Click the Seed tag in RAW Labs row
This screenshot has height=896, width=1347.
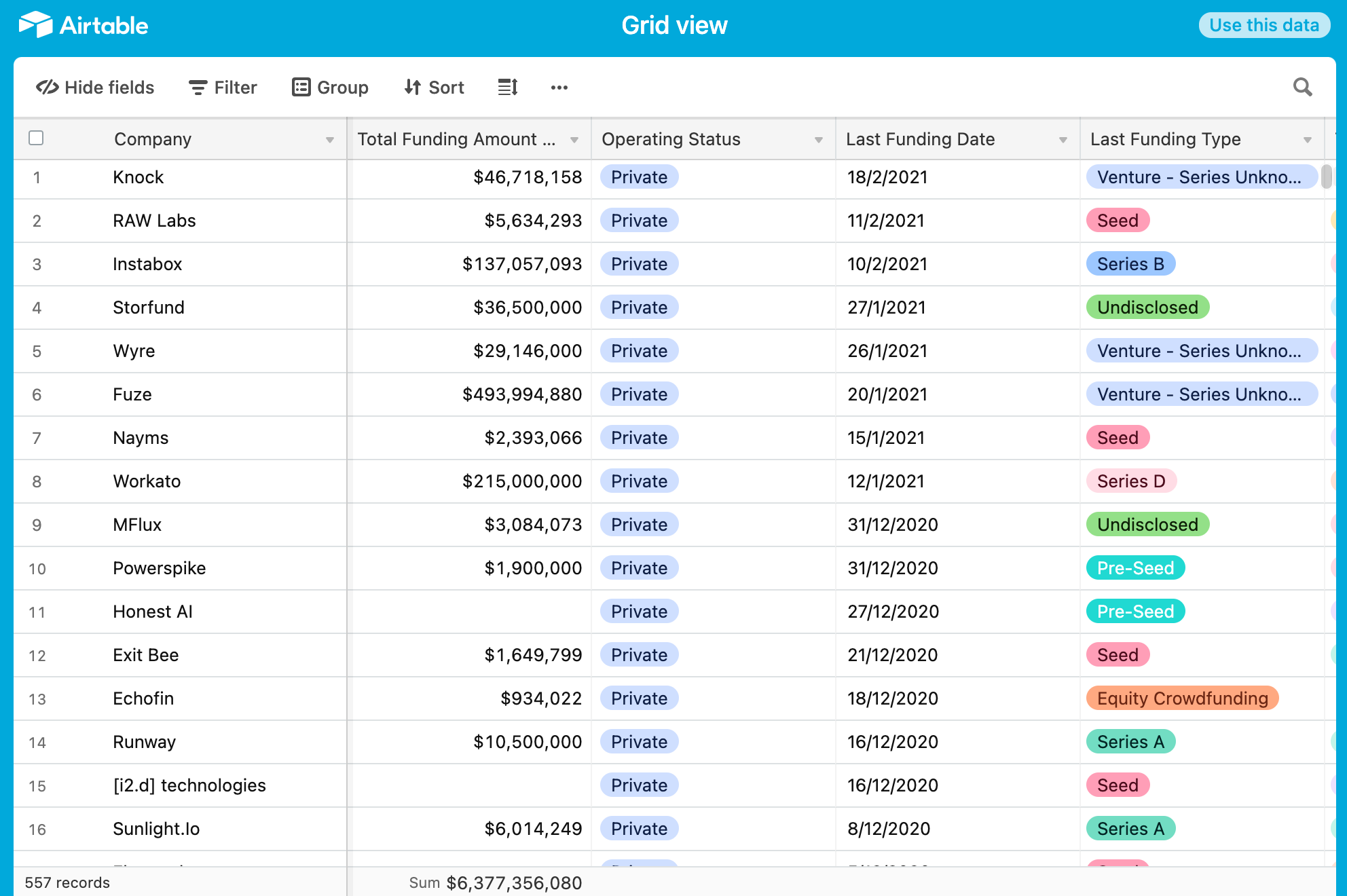point(1118,221)
